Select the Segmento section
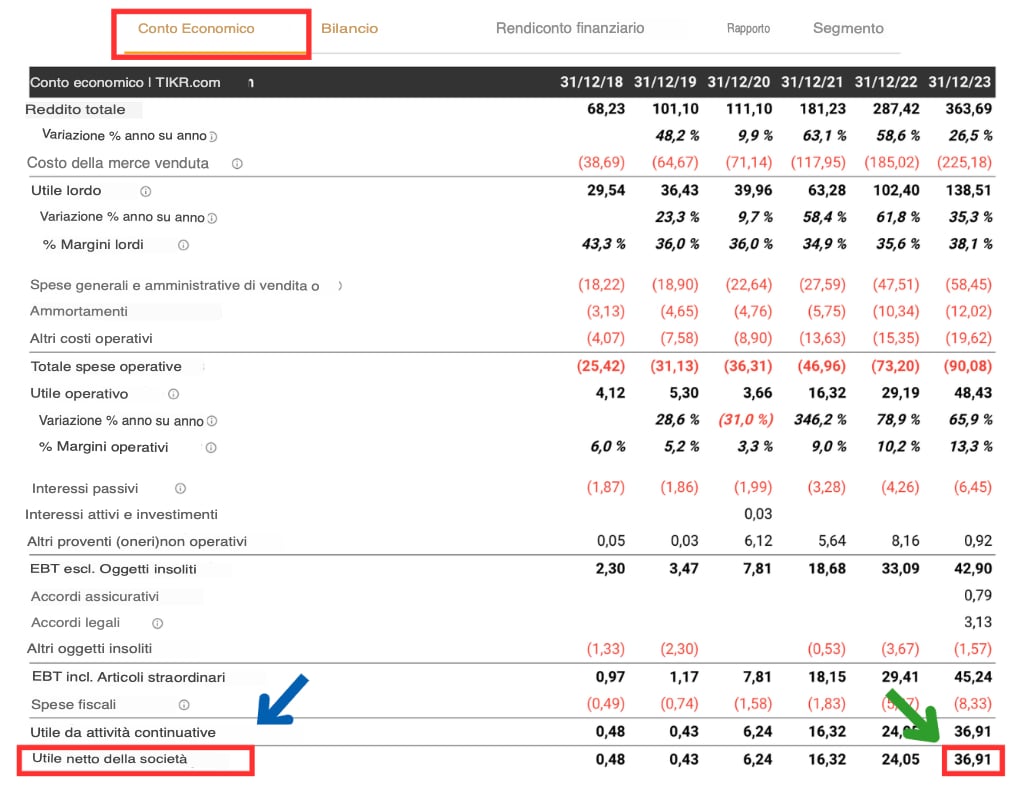The height and width of the screenshot is (789, 1024). click(848, 28)
